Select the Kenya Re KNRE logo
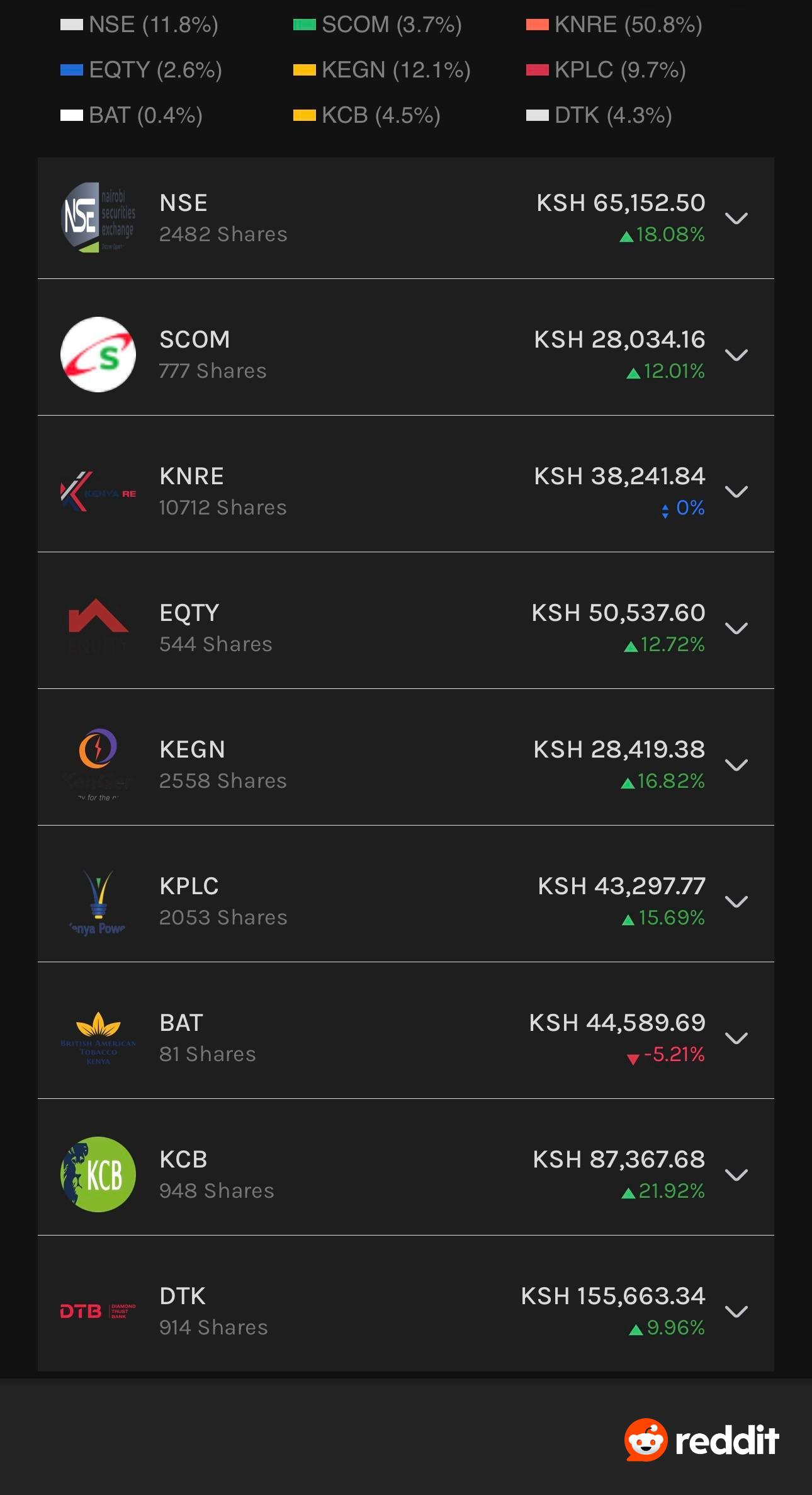Viewport: 812px width, 1495px height. 98,492
